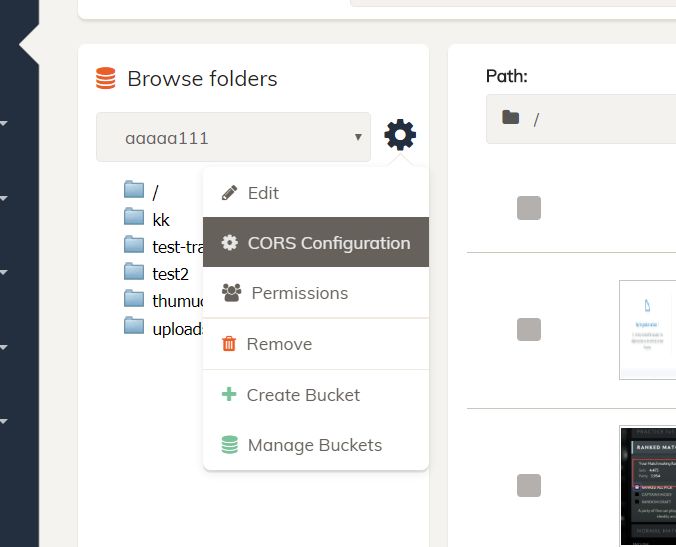Choose Permissions in the gear menu

point(299,293)
